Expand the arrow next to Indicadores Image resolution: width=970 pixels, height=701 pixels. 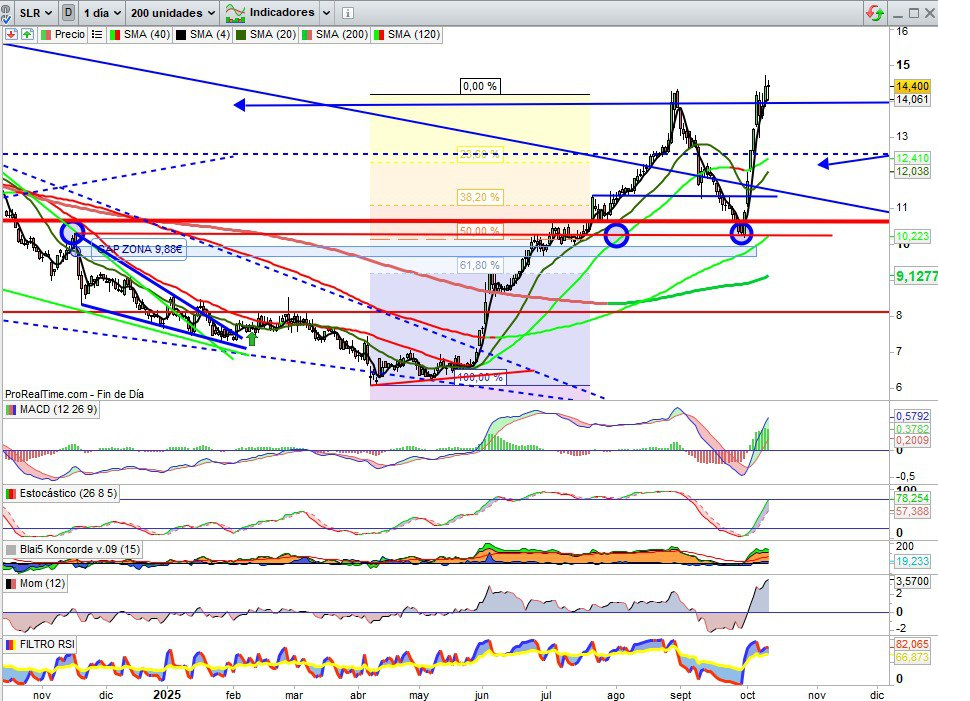click(x=324, y=13)
